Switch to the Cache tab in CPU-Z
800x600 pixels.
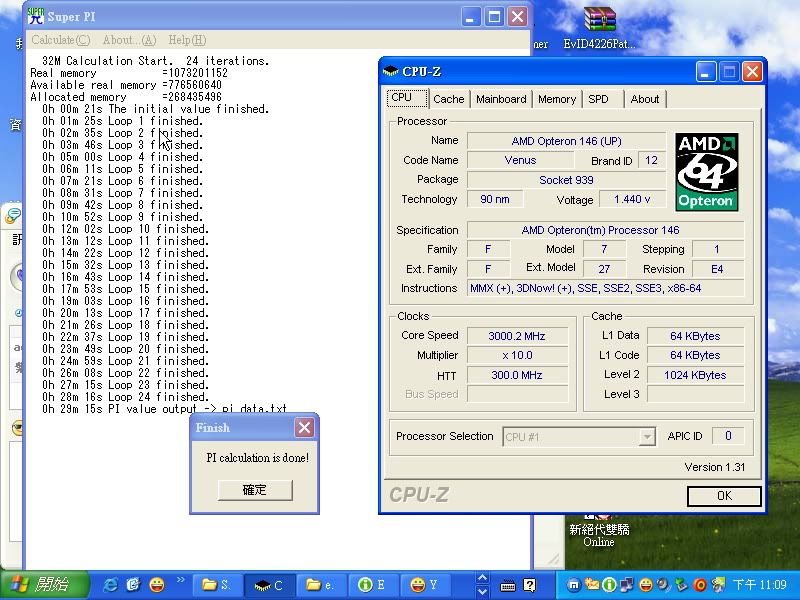[x=448, y=99]
